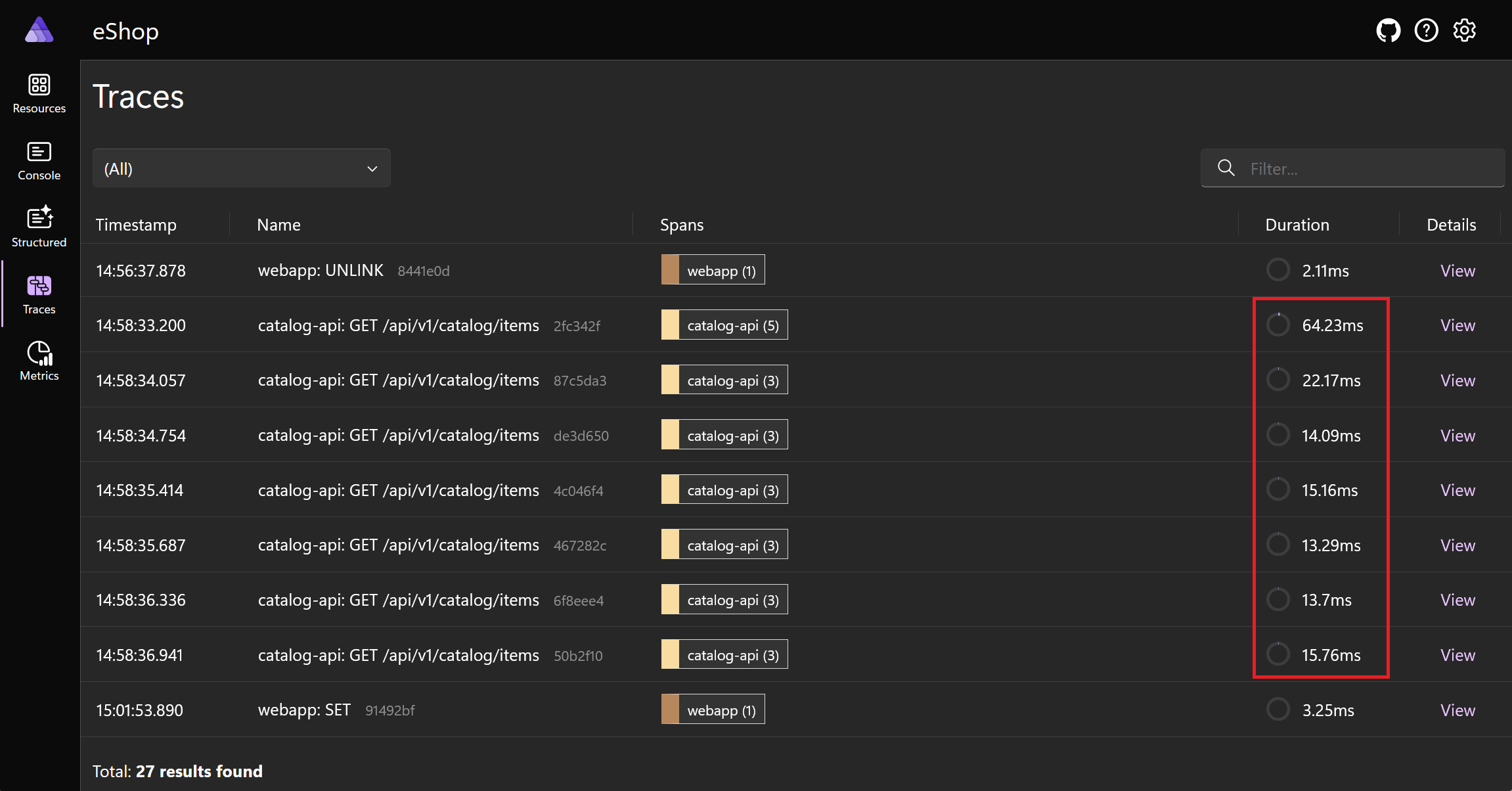This screenshot has height=791, width=1512.
Task: View details for webapp: SET trace
Action: pos(1457,710)
